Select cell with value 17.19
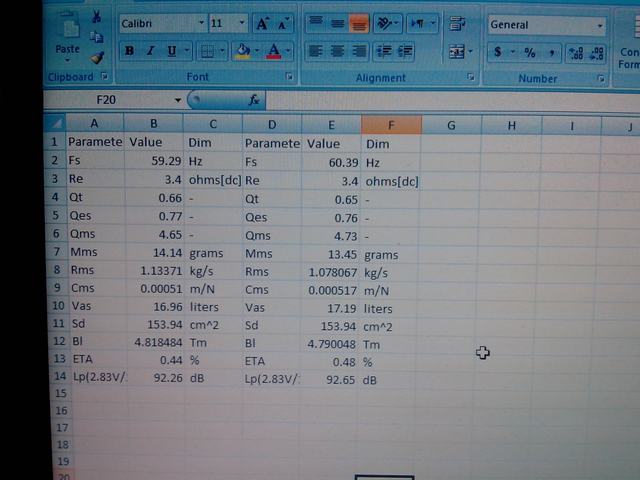This screenshot has width=640, height=480. tap(331, 308)
